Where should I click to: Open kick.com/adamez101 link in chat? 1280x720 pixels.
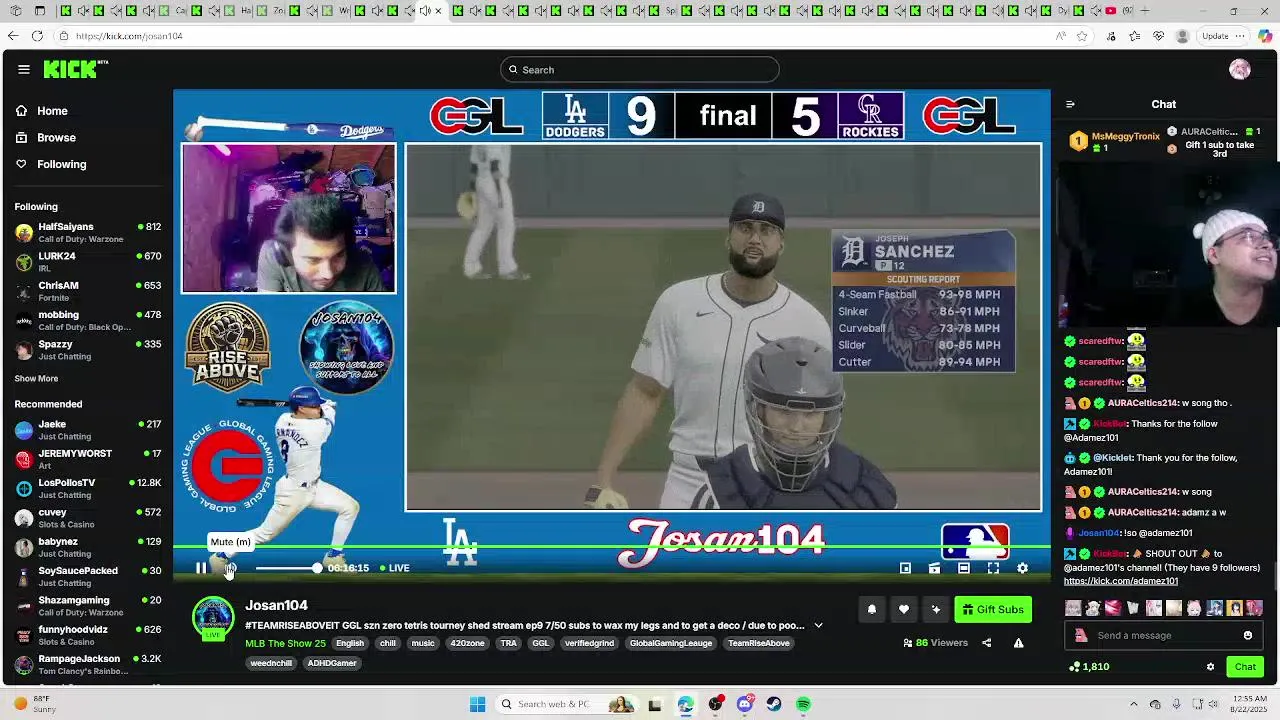pyautogui.click(x=1121, y=581)
